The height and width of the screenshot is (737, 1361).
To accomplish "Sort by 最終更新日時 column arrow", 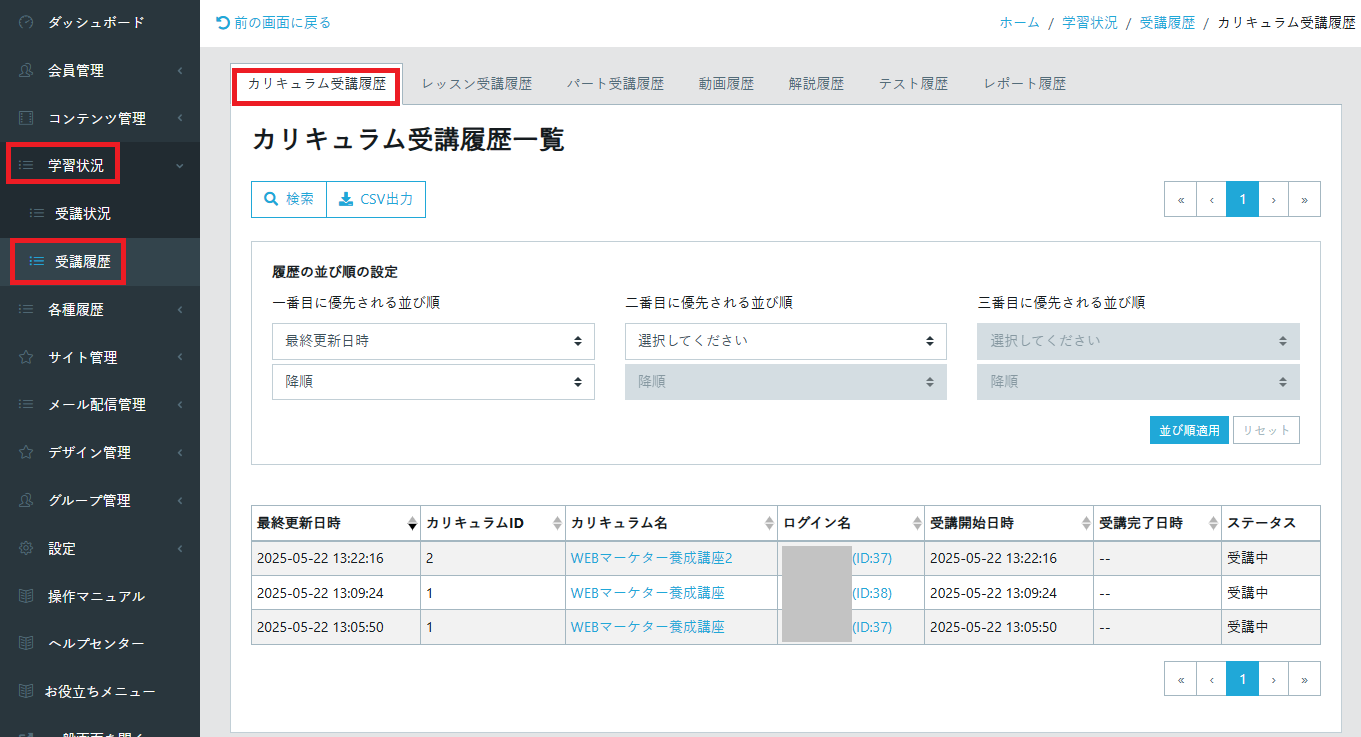I will pos(412,523).
